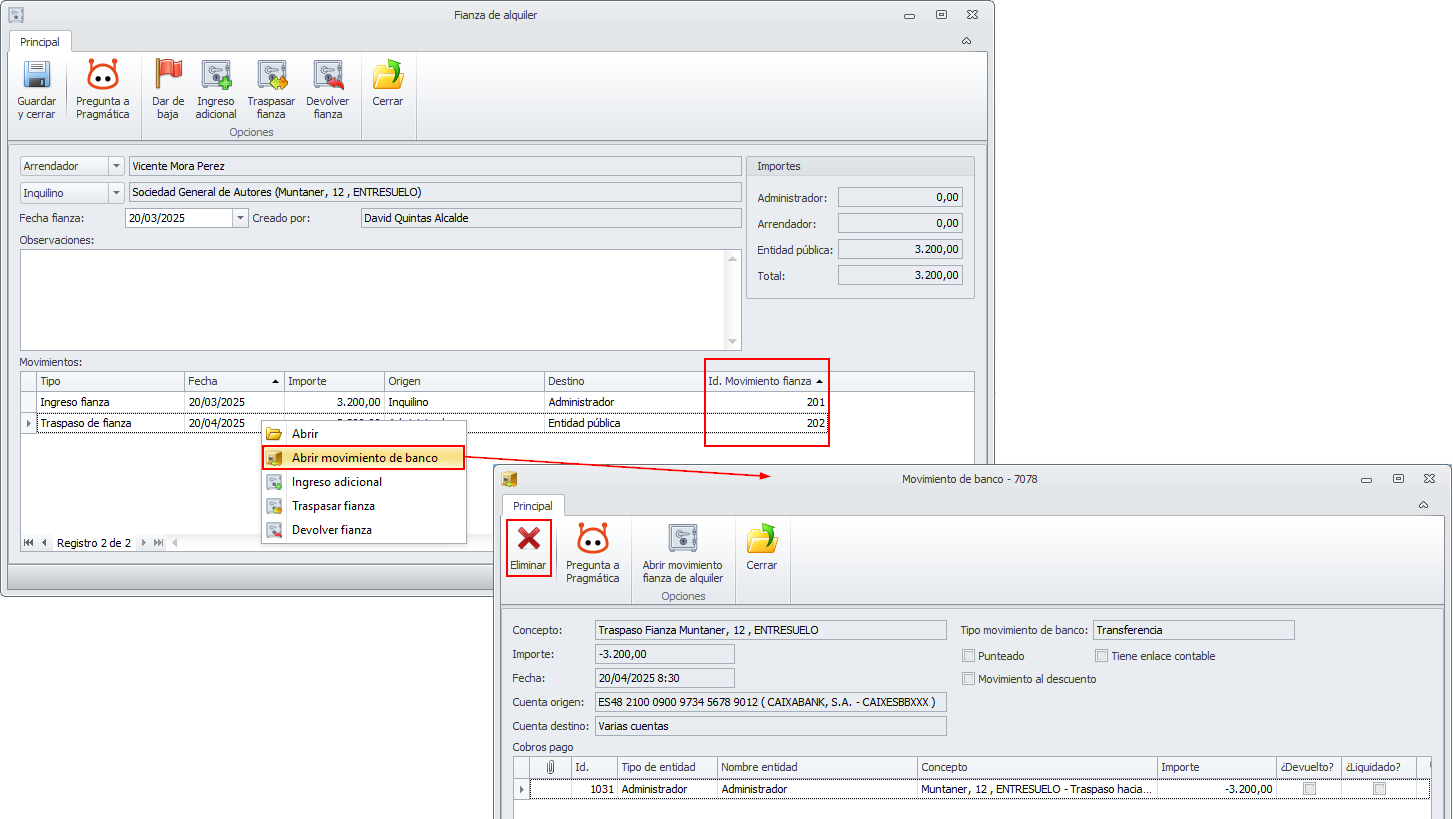The height and width of the screenshot is (819, 1453).
Task: Open the Arrendador type dropdown
Action: point(117,166)
